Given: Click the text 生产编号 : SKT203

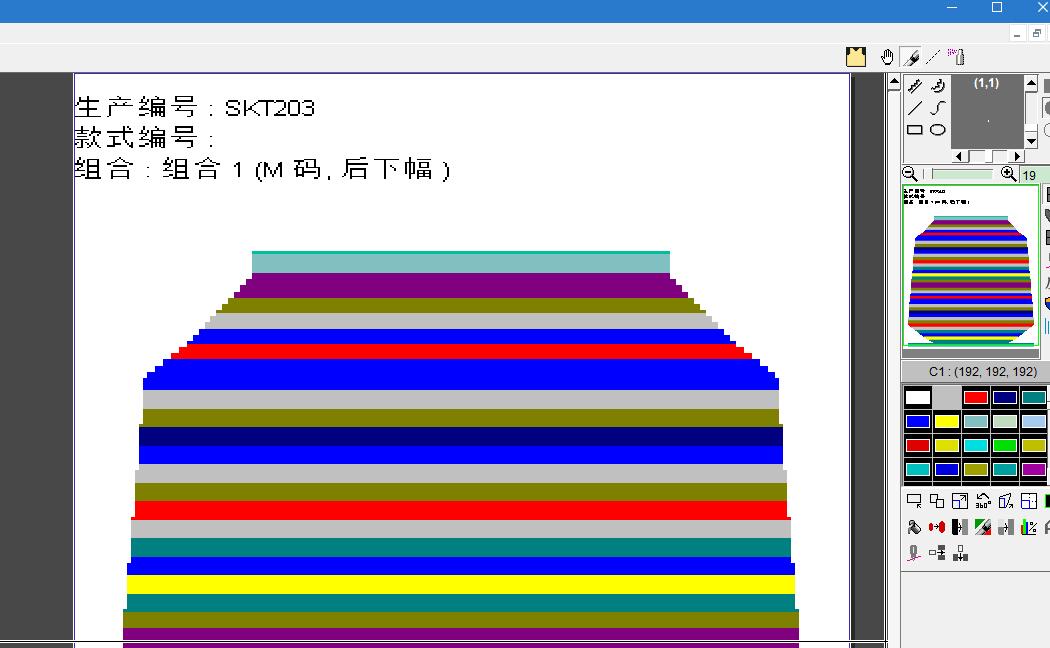Looking at the screenshot, I should point(194,107).
